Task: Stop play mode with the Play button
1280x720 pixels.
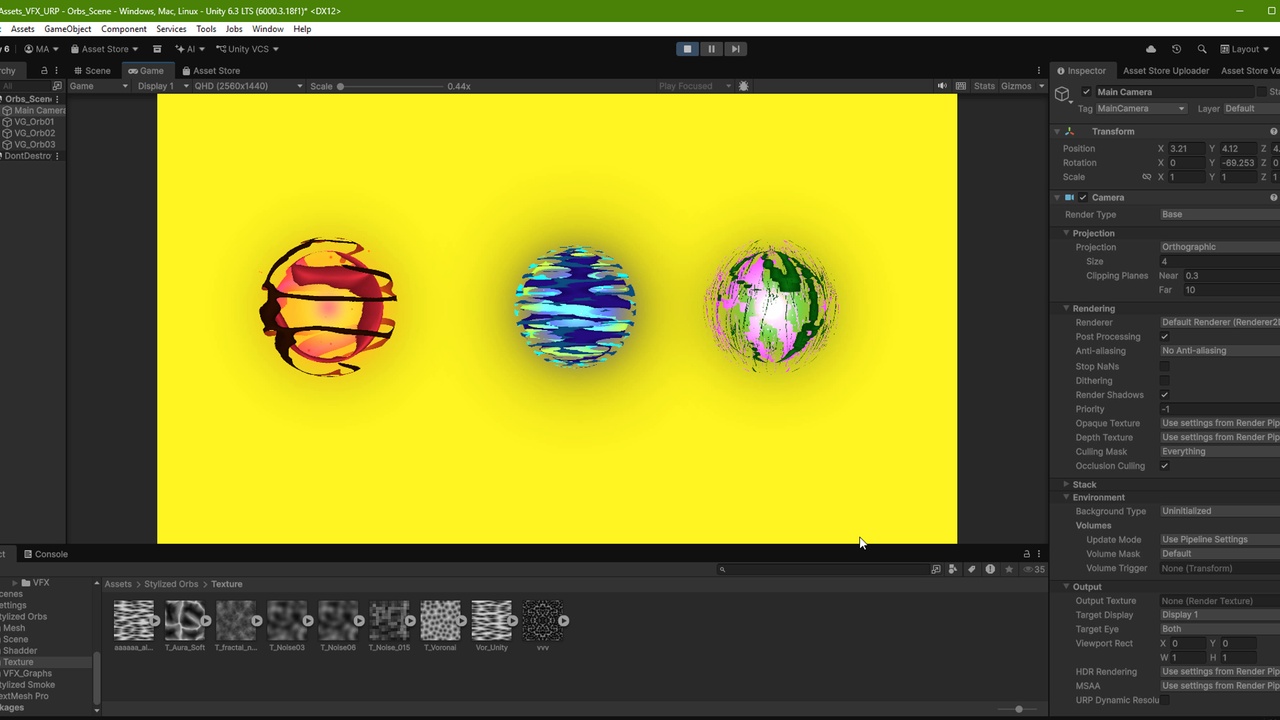Action: [x=687, y=49]
